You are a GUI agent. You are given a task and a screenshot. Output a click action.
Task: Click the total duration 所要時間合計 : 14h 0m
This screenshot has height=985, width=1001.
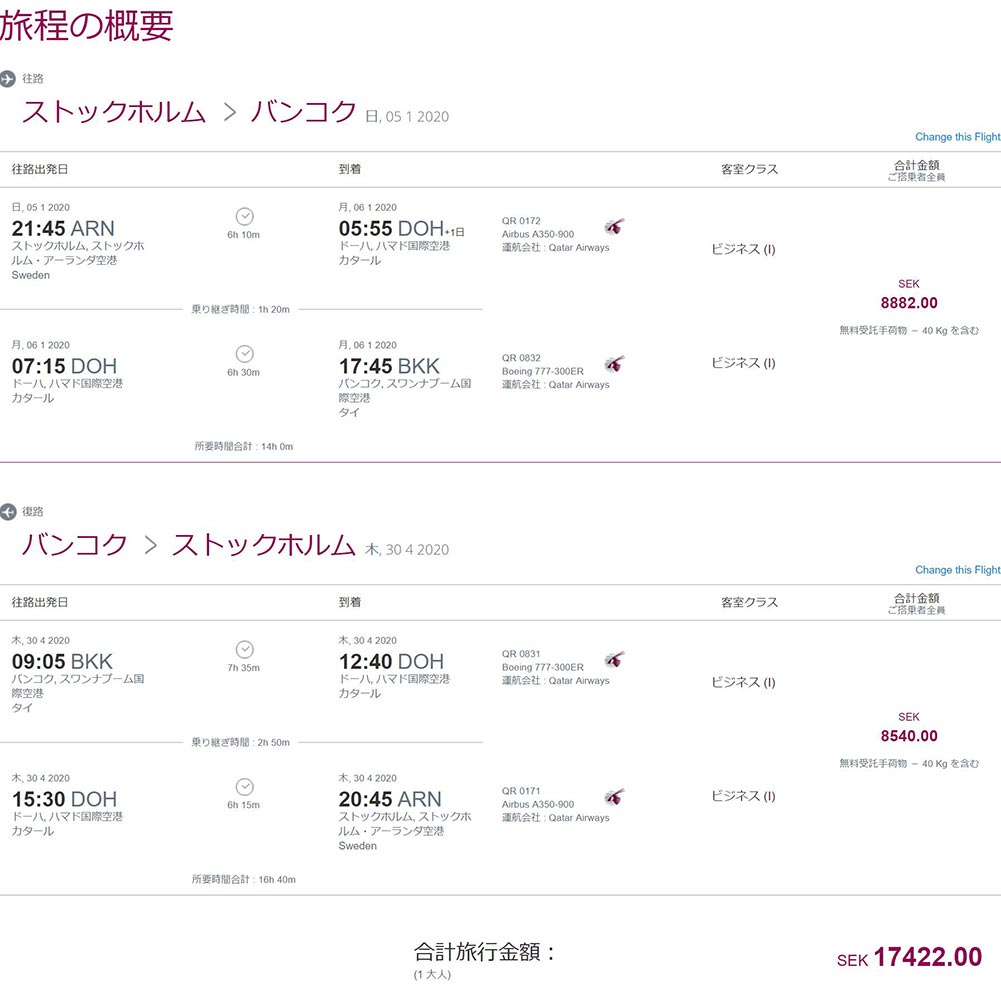coord(244,447)
